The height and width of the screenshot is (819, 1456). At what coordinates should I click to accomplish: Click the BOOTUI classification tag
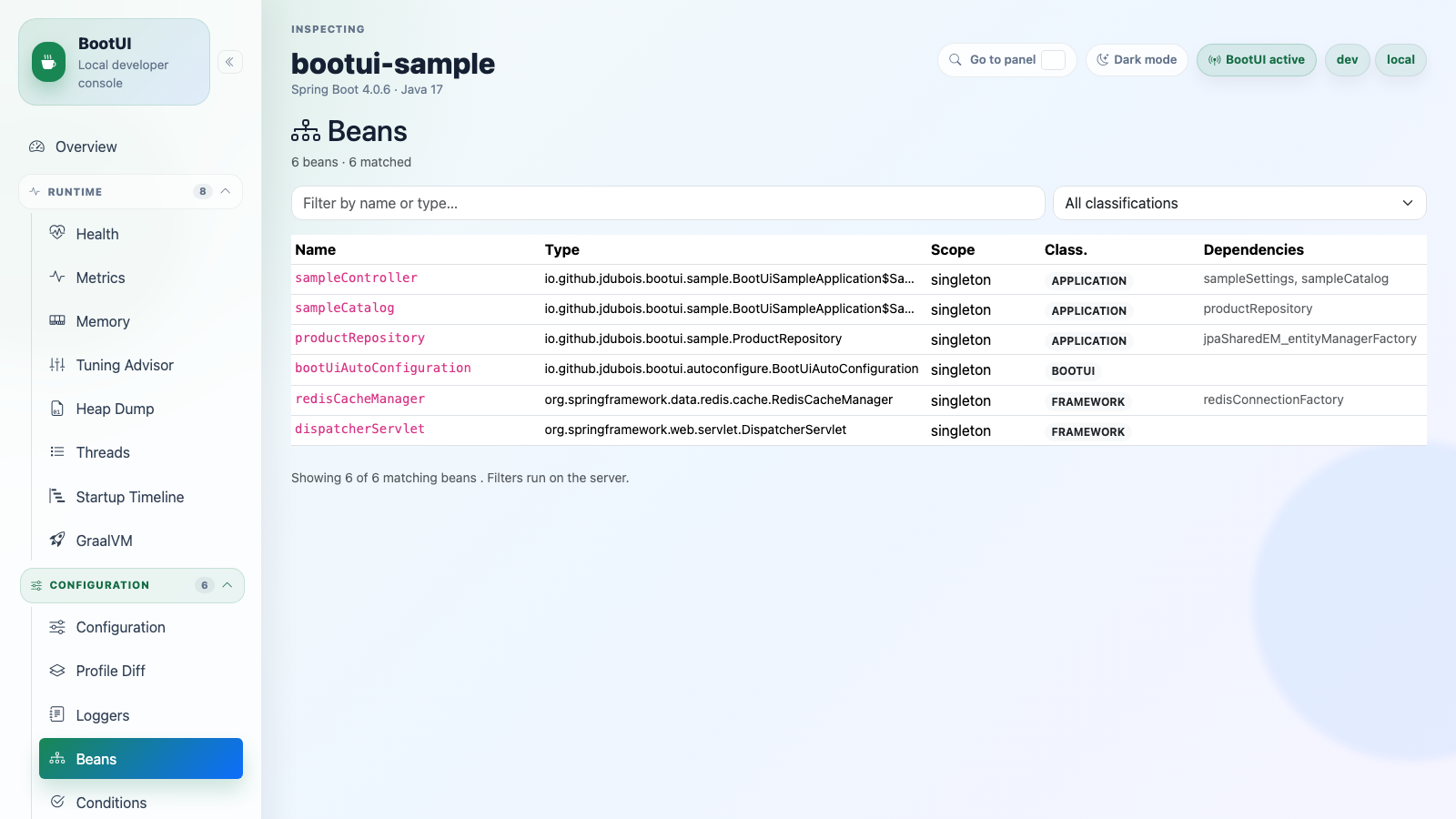coord(1073,371)
